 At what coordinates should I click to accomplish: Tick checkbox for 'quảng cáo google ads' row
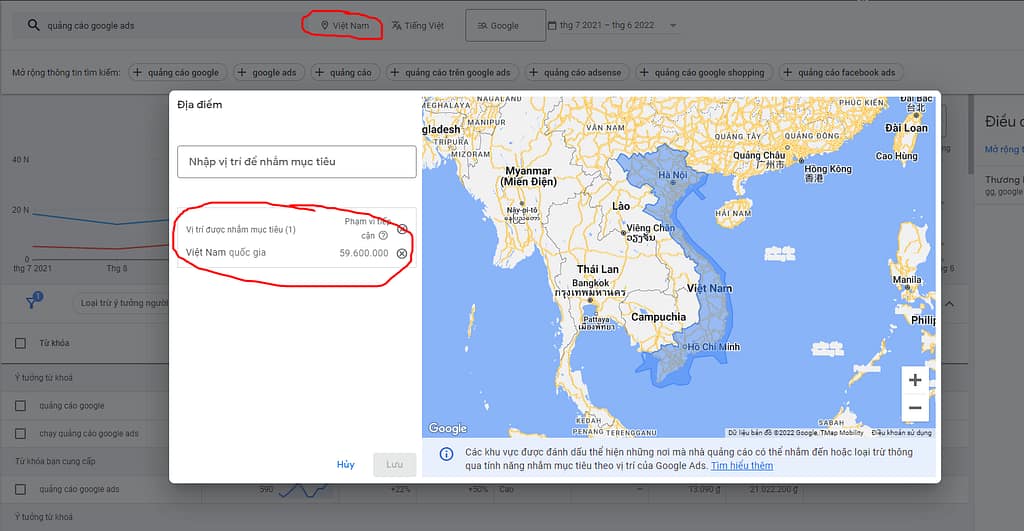click(21, 489)
